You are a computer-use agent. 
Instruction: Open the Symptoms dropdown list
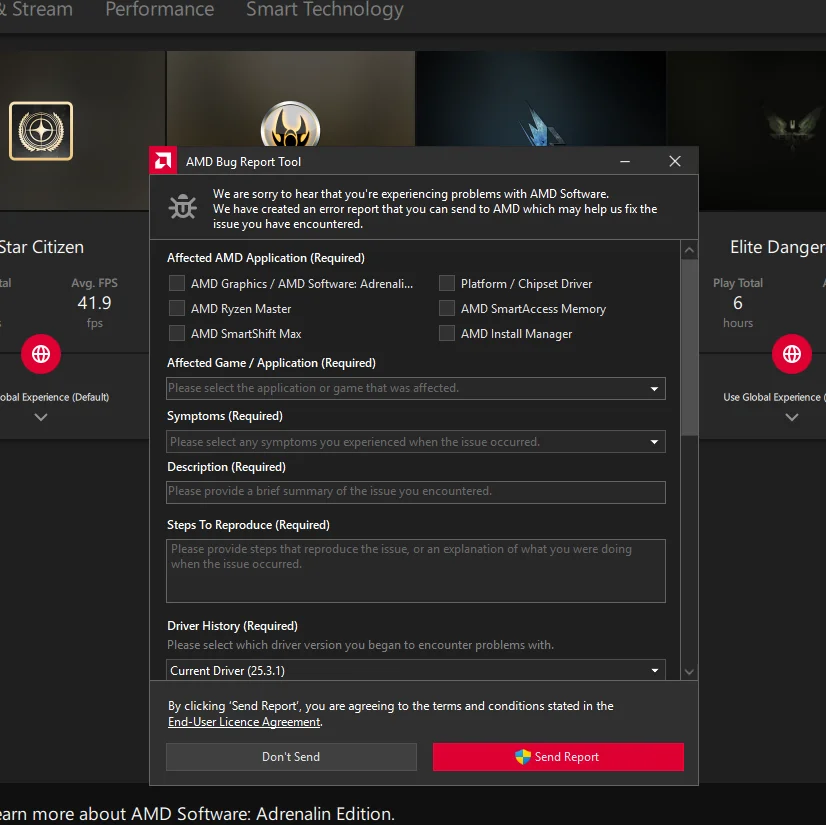point(416,442)
